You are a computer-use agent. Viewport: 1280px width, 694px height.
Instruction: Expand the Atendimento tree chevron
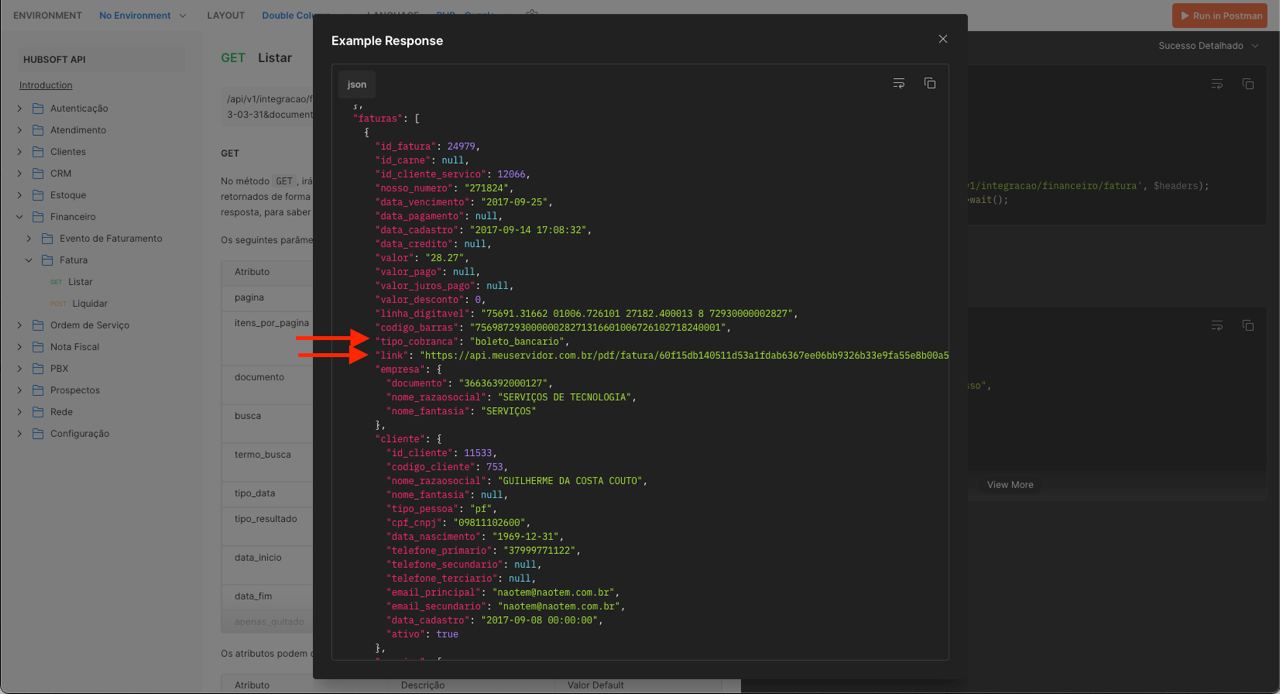click(x=20, y=130)
